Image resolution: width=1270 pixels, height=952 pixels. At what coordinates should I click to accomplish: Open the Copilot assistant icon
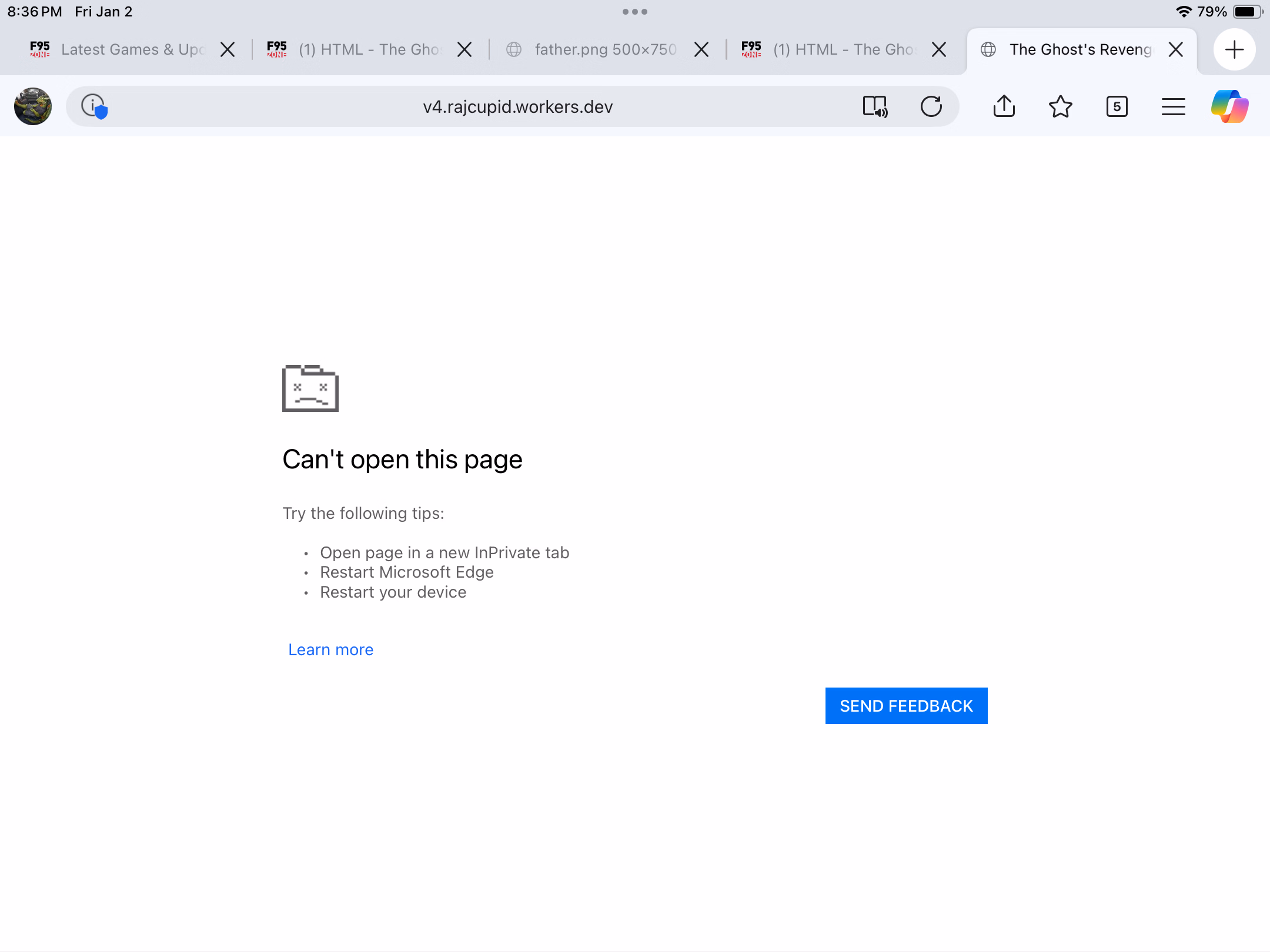(x=1229, y=106)
